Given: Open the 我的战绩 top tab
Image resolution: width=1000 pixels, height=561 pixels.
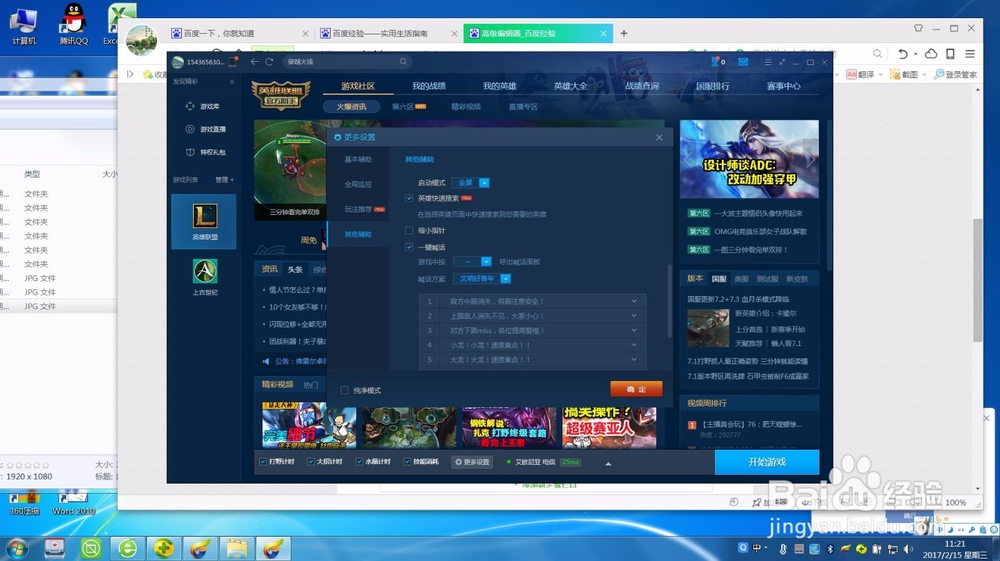Looking at the screenshot, I should pos(429,86).
